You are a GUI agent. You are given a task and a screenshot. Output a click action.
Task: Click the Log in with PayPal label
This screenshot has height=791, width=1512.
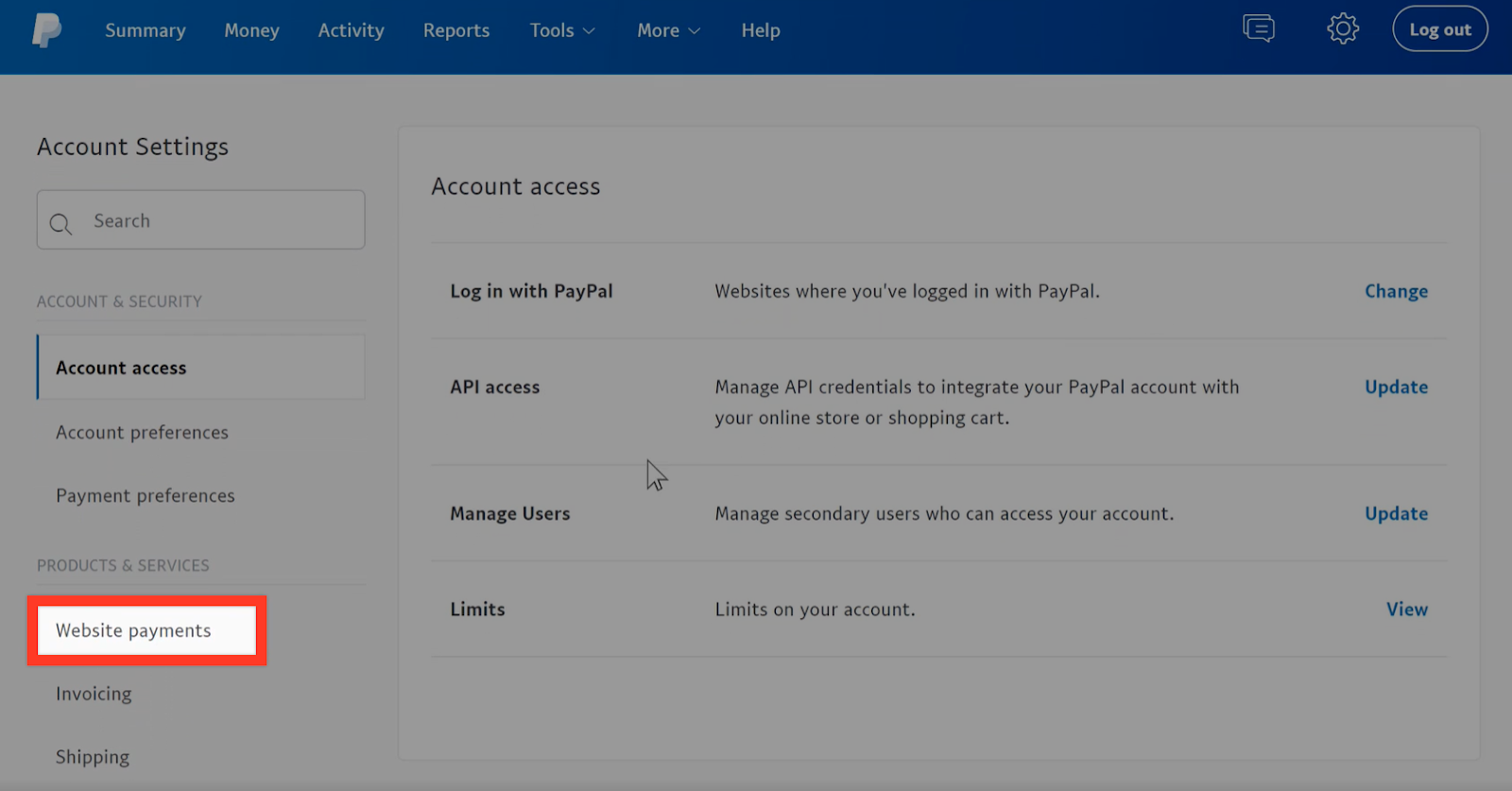pyautogui.click(x=531, y=291)
